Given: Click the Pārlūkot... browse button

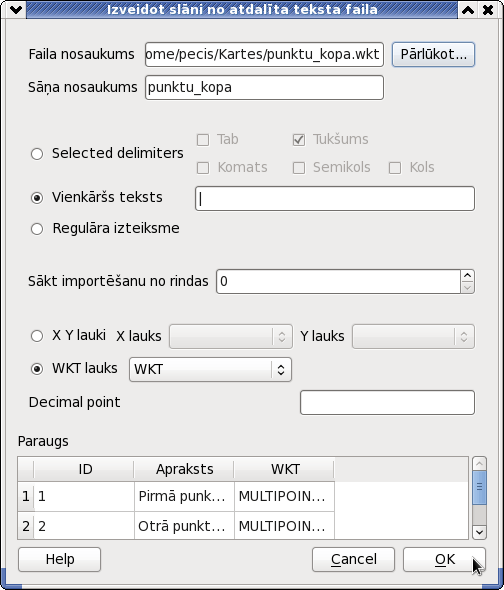Looking at the screenshot, I should [433, 55].
